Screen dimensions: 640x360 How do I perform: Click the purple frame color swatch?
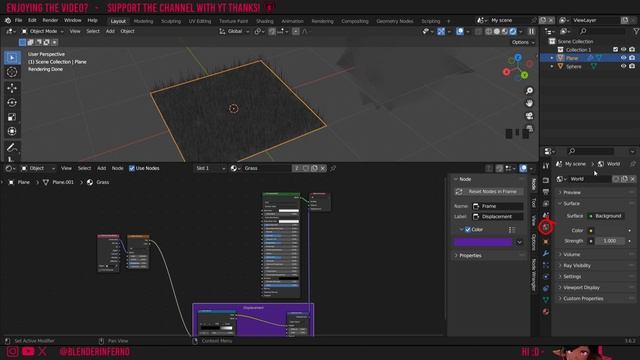(483, 242)
